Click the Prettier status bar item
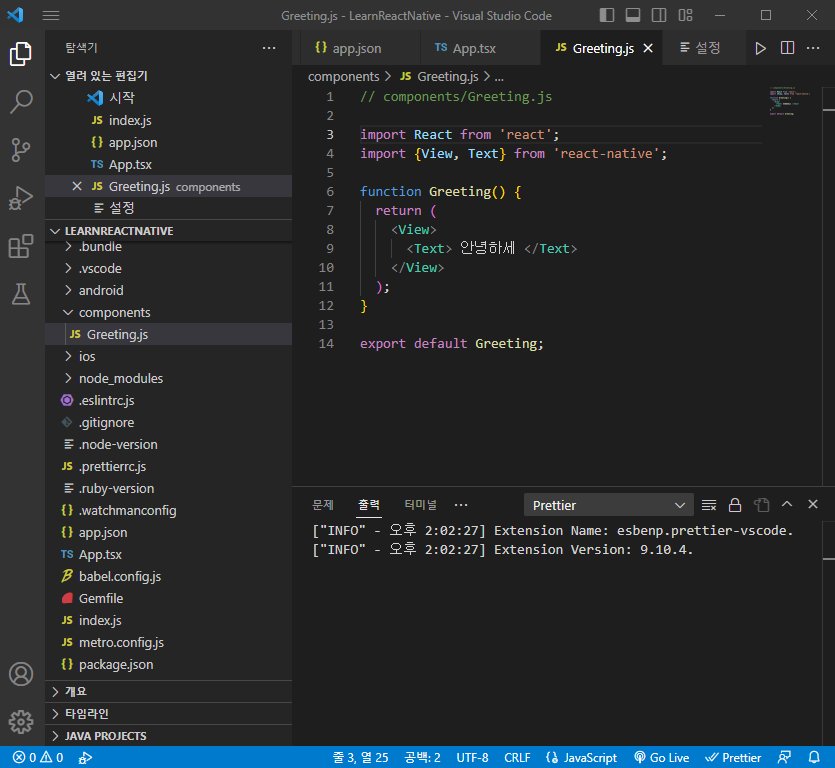Image resolution: width=835 pixels, height=768 pixels. (733, 757)
